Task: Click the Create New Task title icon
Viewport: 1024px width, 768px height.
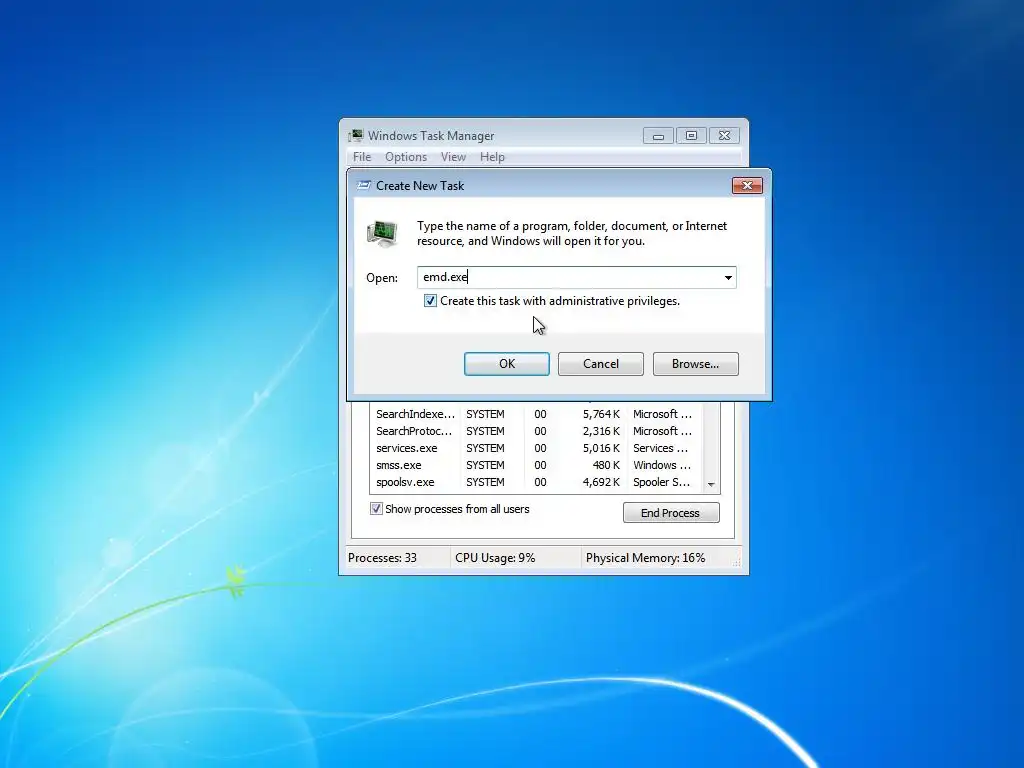Action: (364, 185)
